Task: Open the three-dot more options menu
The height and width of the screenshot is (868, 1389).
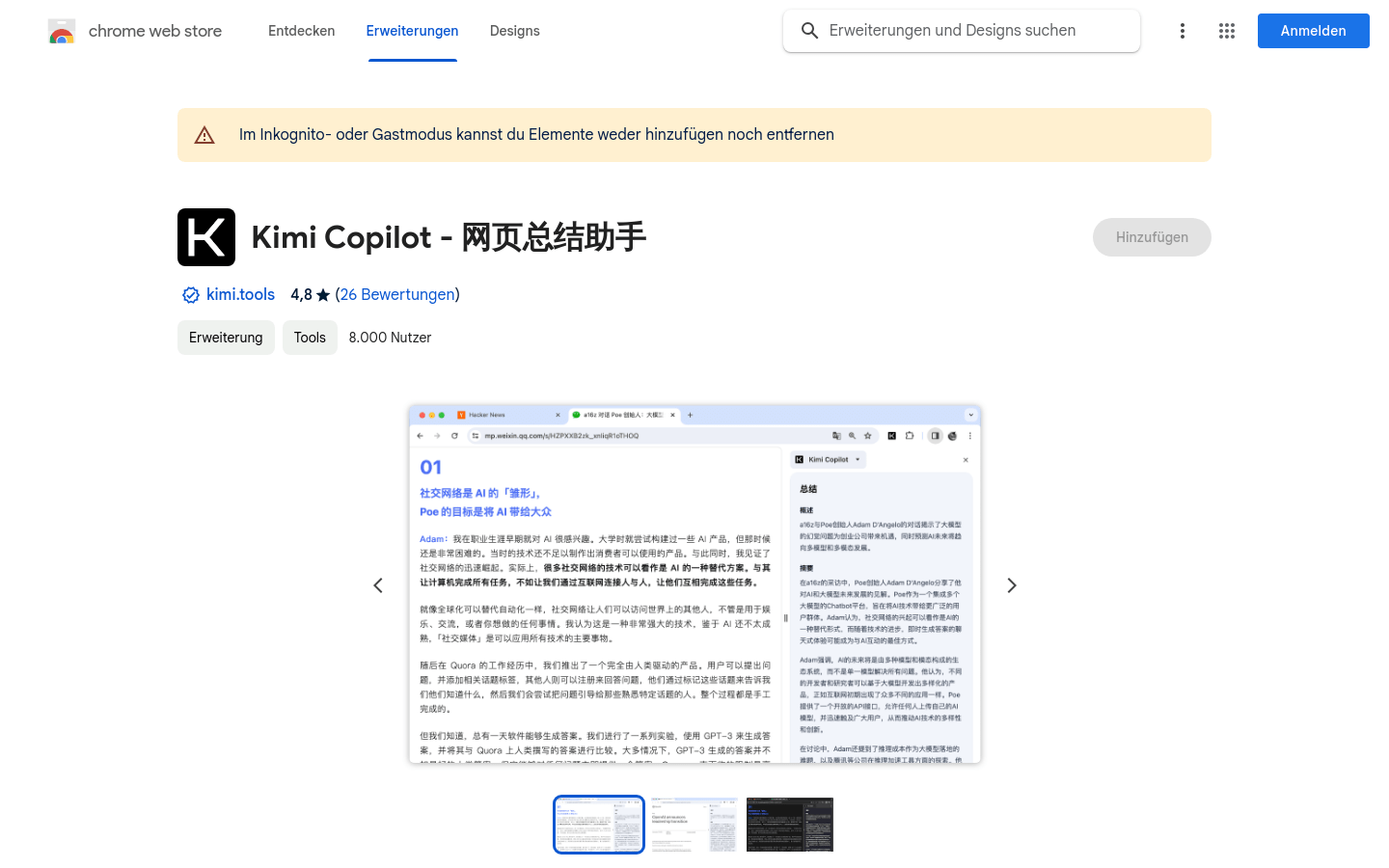Action: 1183,31
